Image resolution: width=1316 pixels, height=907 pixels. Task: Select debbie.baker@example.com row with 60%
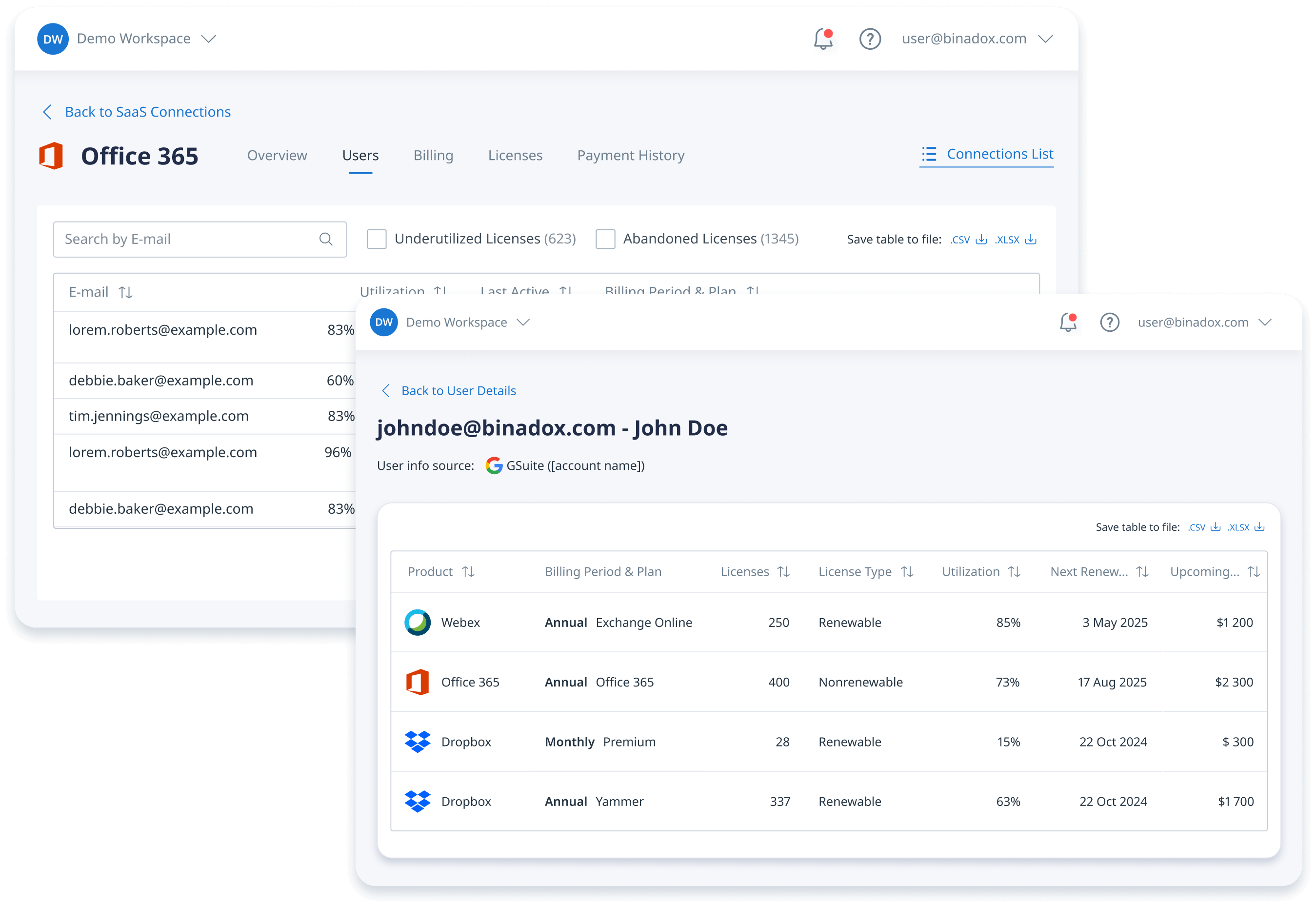click(204, 380)
